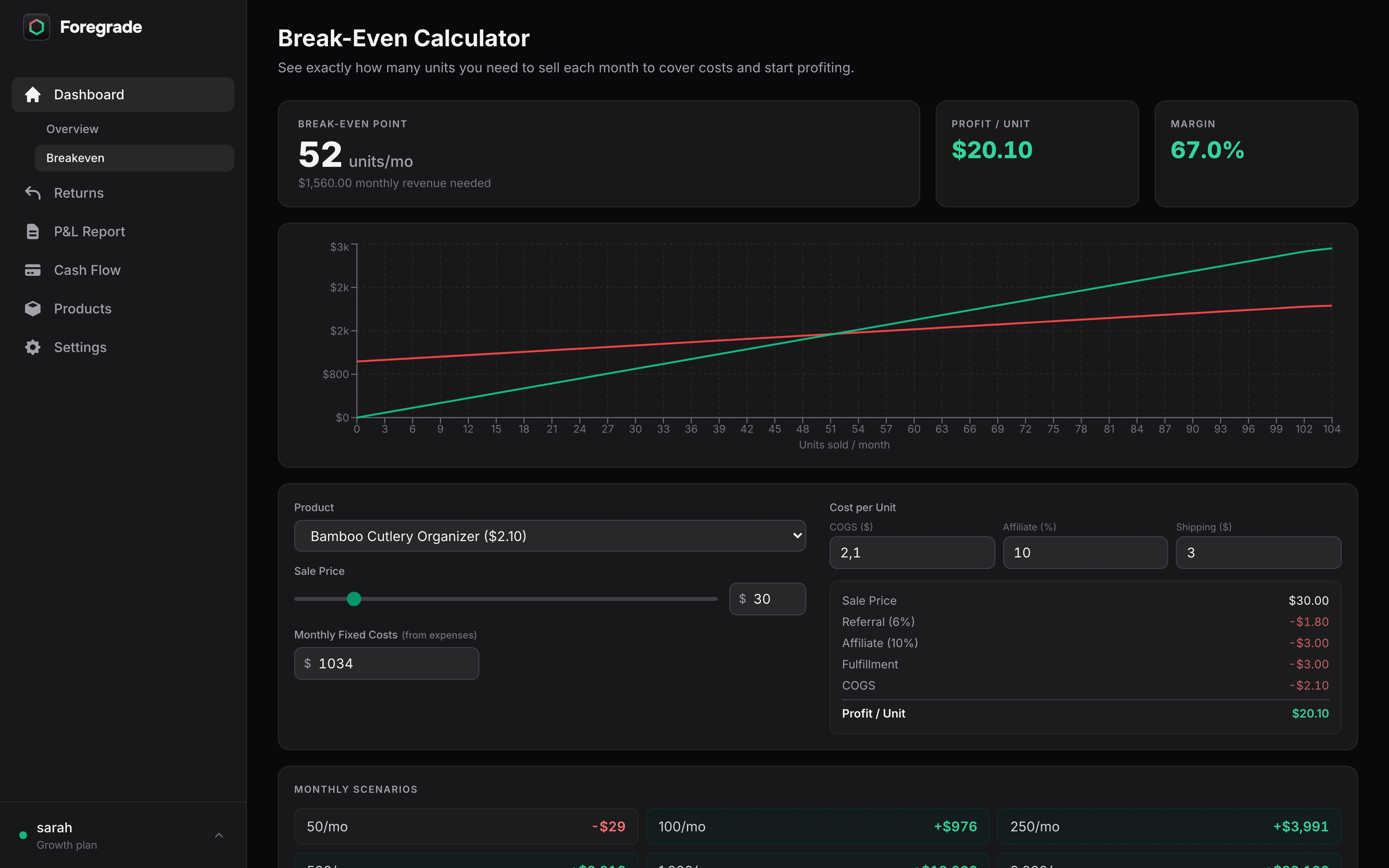This screenshot has width=1389, height=868.
Task: Click the sale price value box showing 30
Action: (767, 599)
